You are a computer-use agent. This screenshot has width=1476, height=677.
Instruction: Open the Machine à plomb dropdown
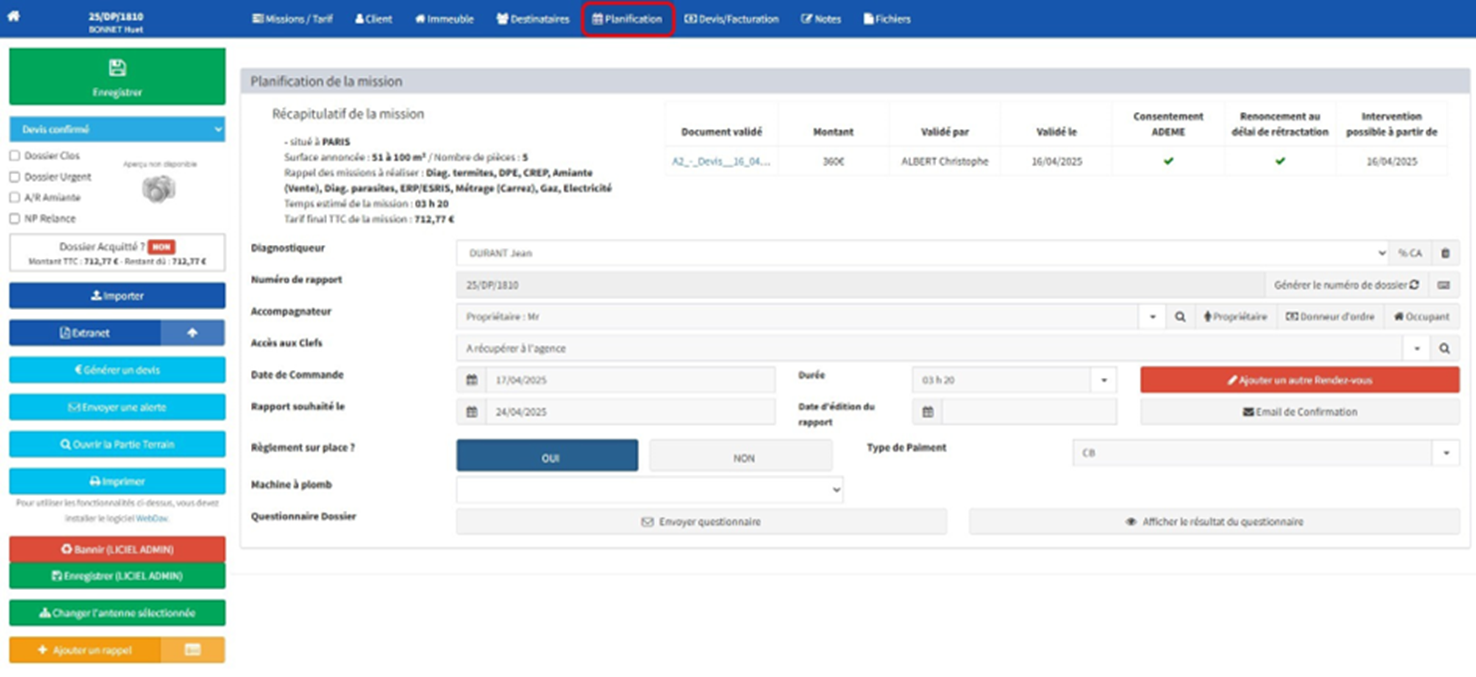(x=650, y=490)
